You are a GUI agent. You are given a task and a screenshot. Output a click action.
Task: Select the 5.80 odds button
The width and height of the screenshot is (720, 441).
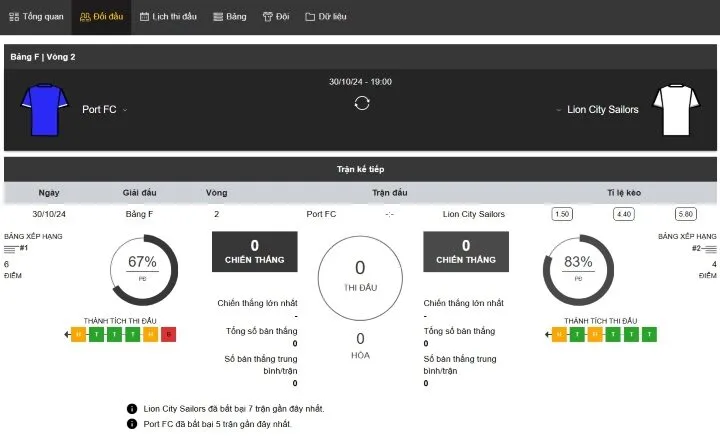(685, 214)
